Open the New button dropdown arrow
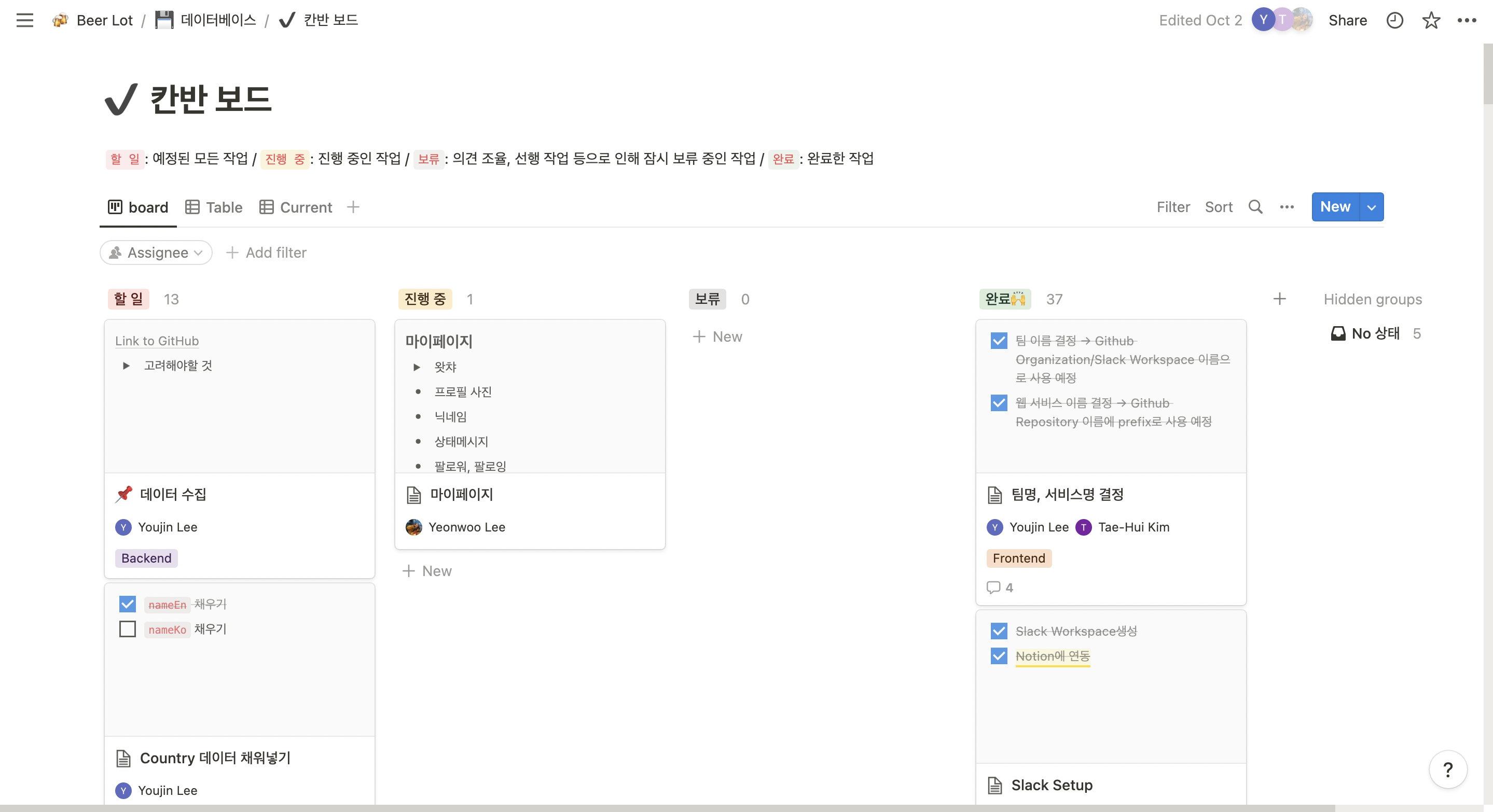1493x812 pixels. tap(1371, 207)
